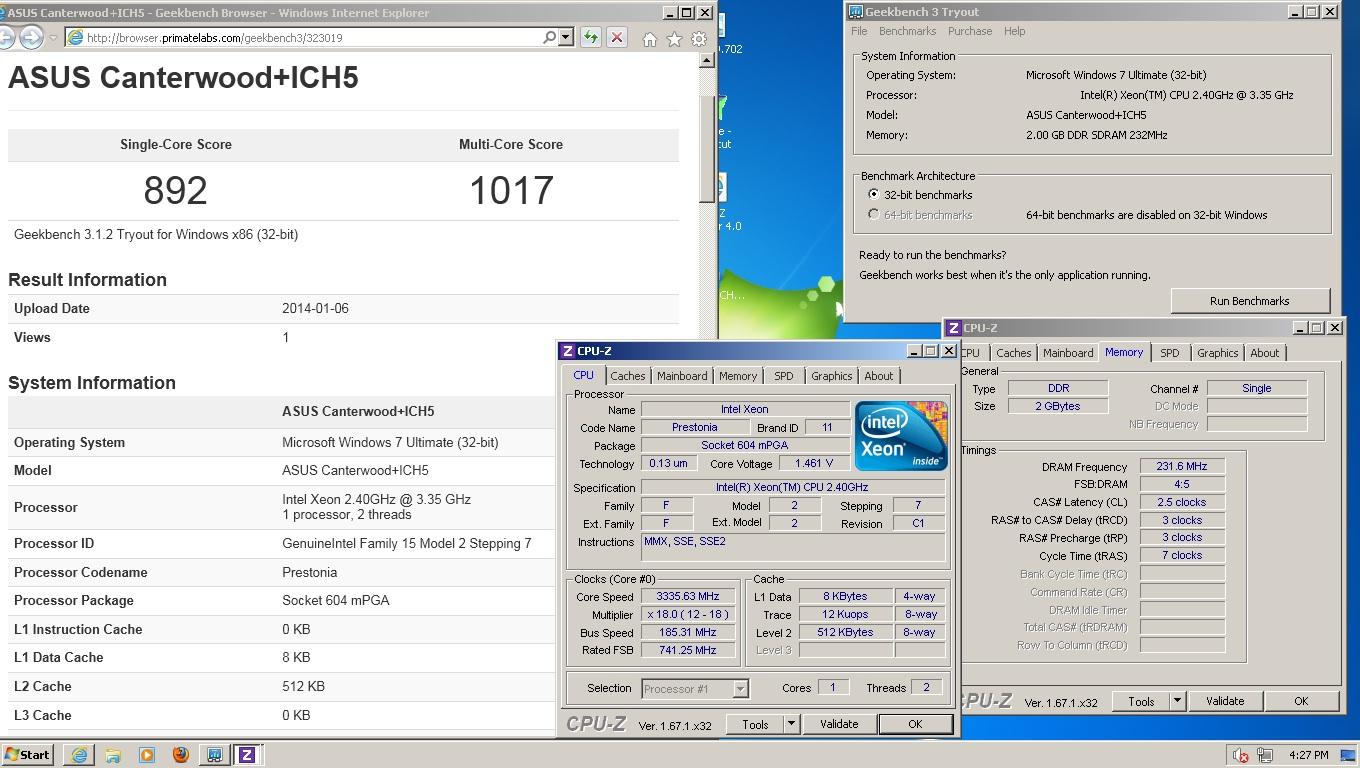
Task: Expand the Tools arrow in front CPU-Z window
Action: [791, 724]
